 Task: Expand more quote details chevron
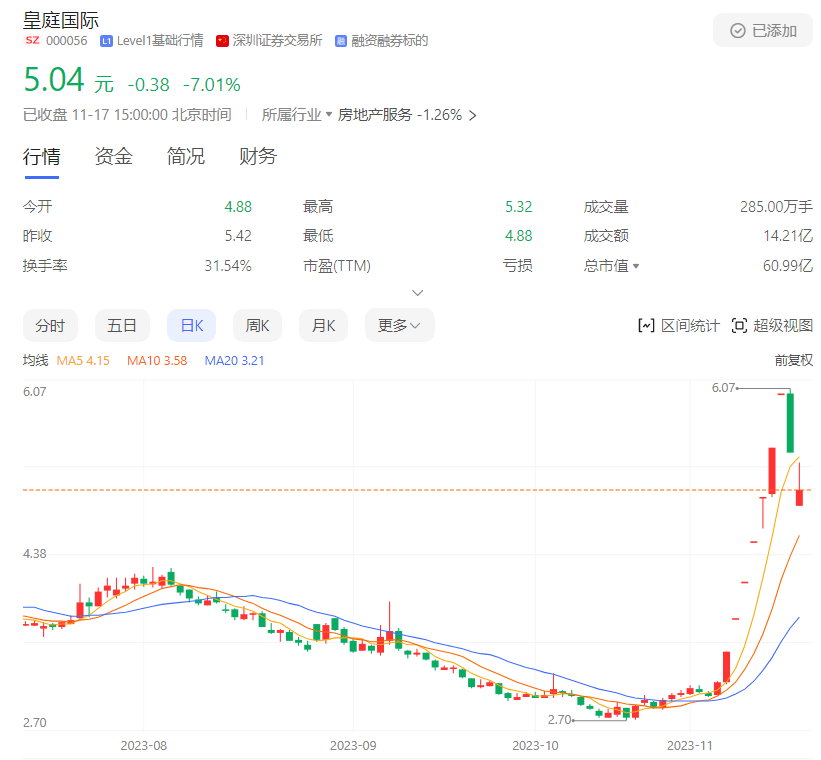click(418, 293)
